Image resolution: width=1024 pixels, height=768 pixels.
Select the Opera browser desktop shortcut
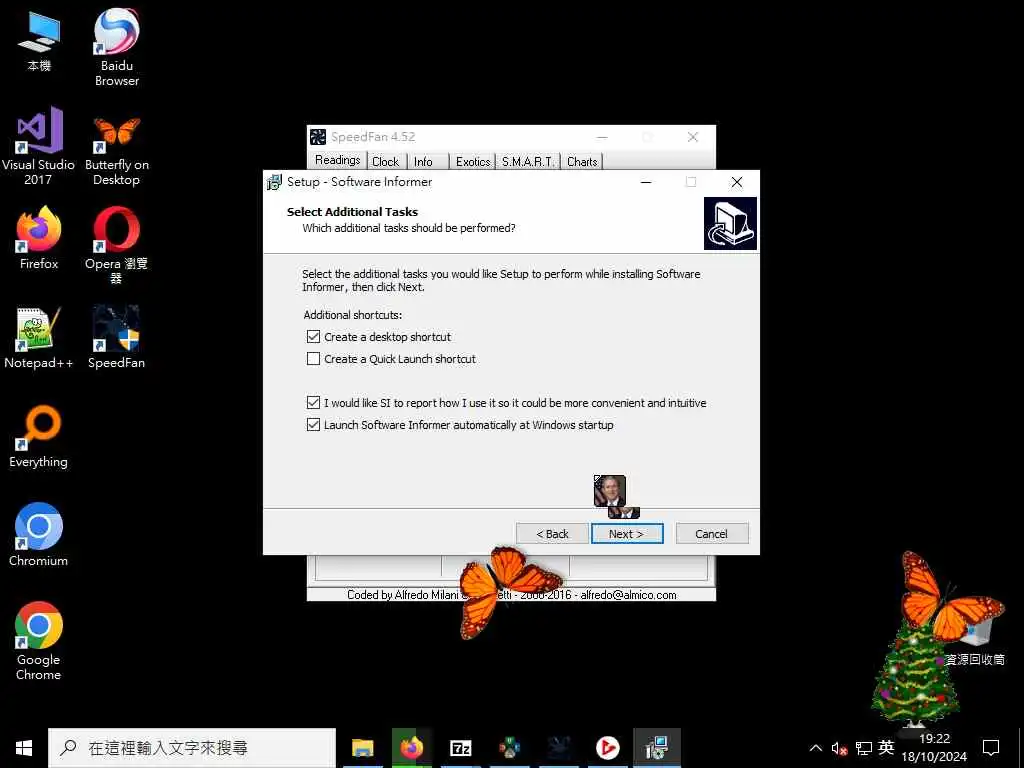coord(117,245)
